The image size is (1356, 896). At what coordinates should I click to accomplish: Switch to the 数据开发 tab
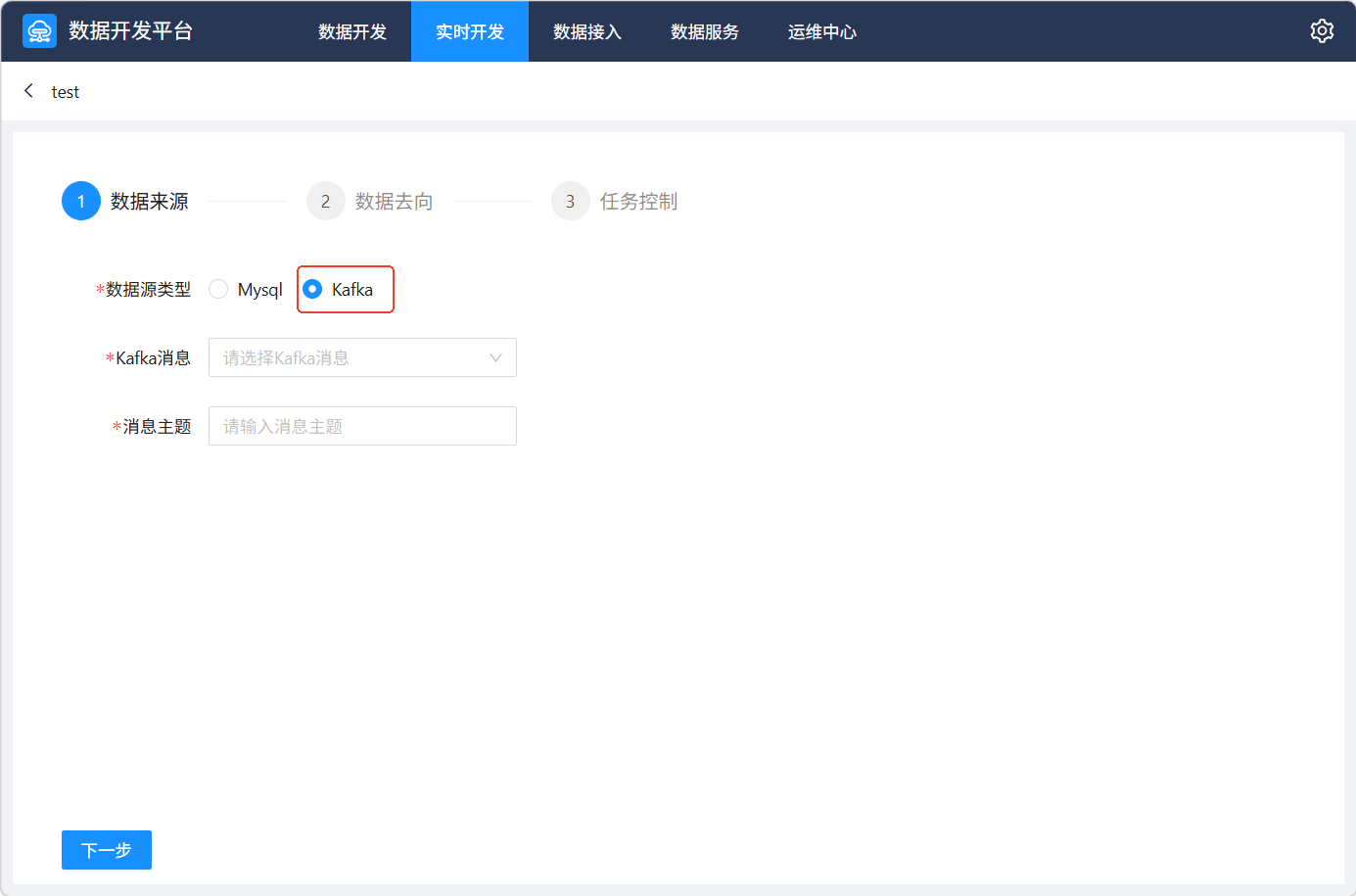[x=352, y=31]
